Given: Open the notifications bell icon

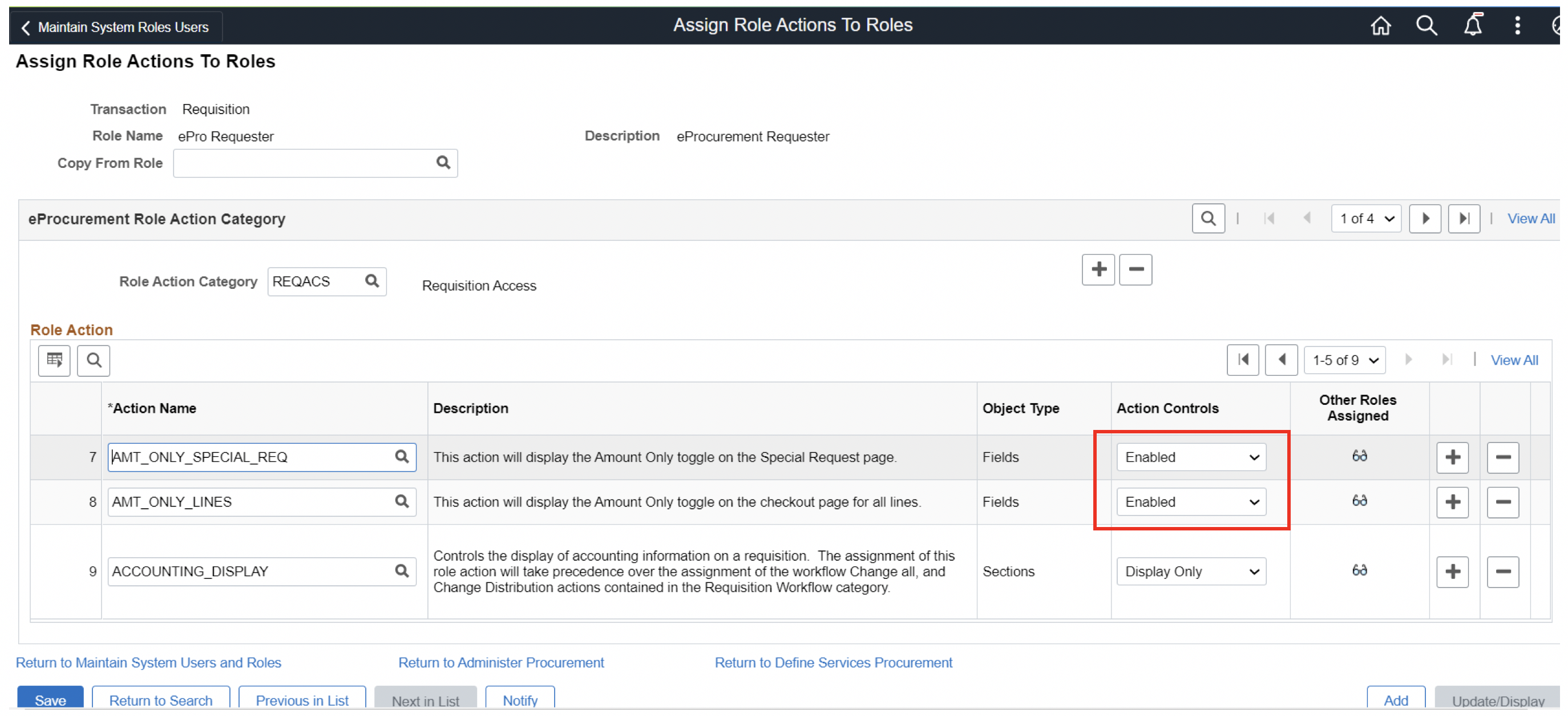Looking at the screenshot, I should click(x=1472, y=26).
